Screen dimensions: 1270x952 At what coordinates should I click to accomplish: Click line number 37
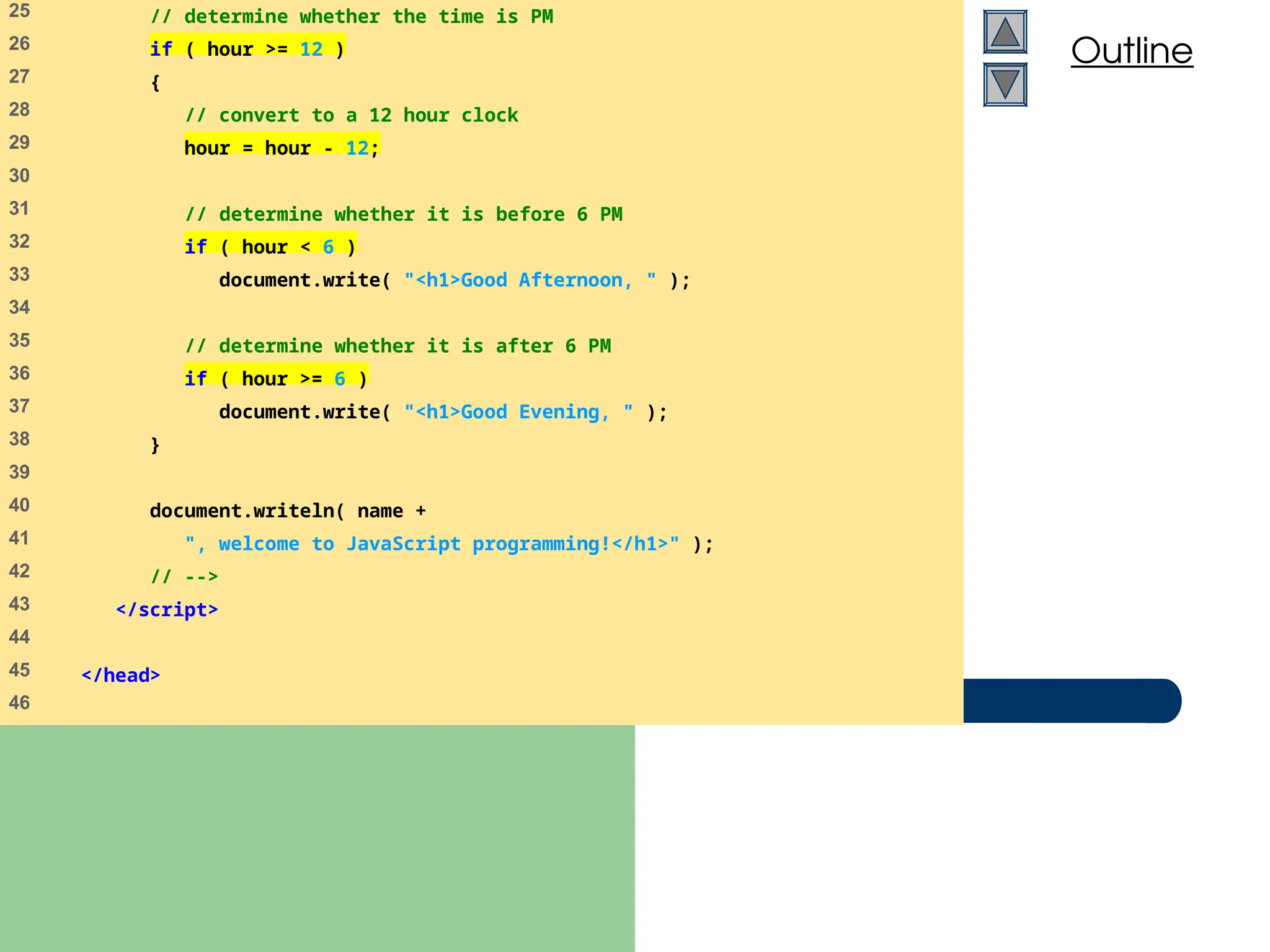point(19,406)
